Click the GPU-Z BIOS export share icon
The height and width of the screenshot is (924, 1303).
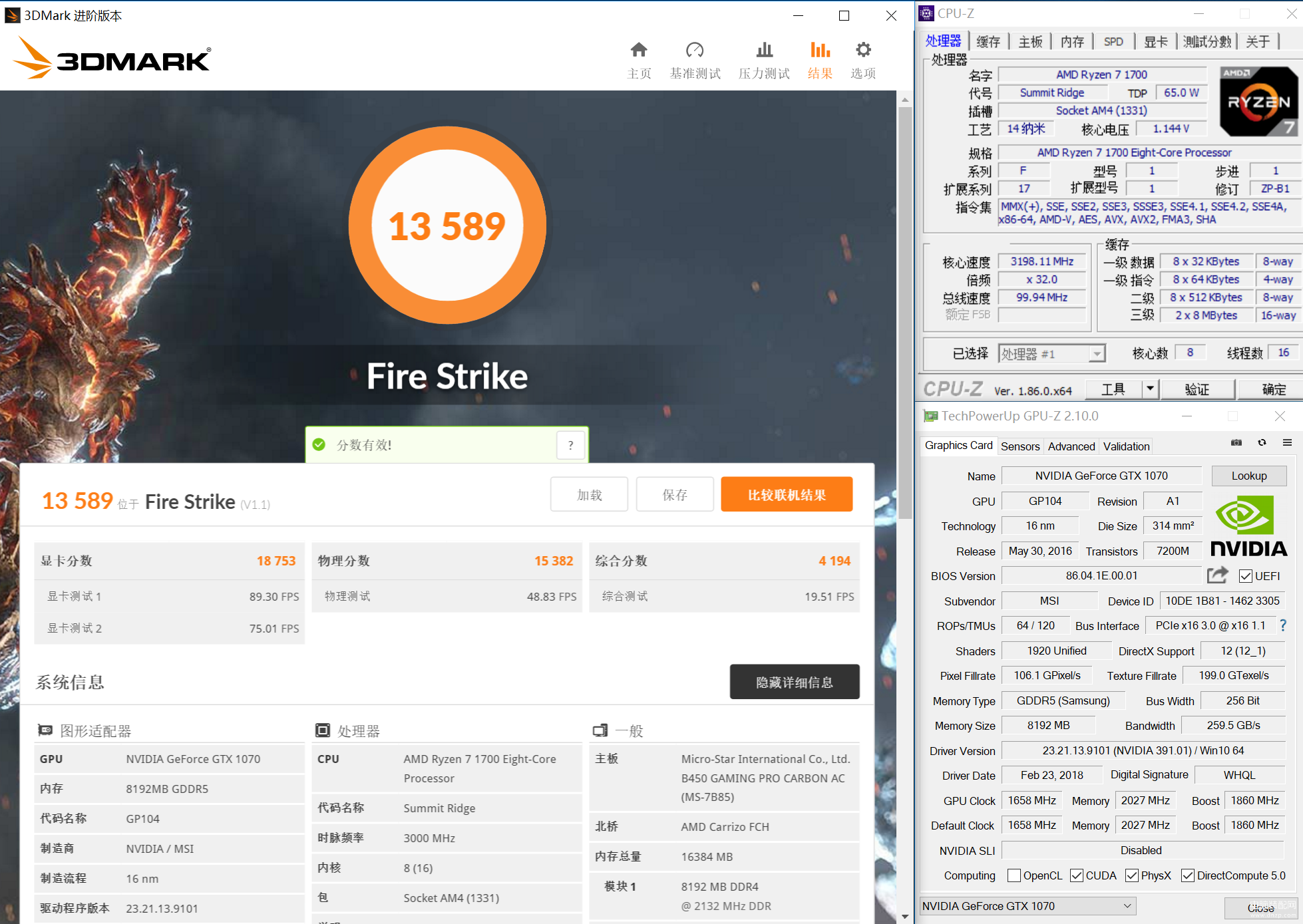click(x=1217, y=575)
